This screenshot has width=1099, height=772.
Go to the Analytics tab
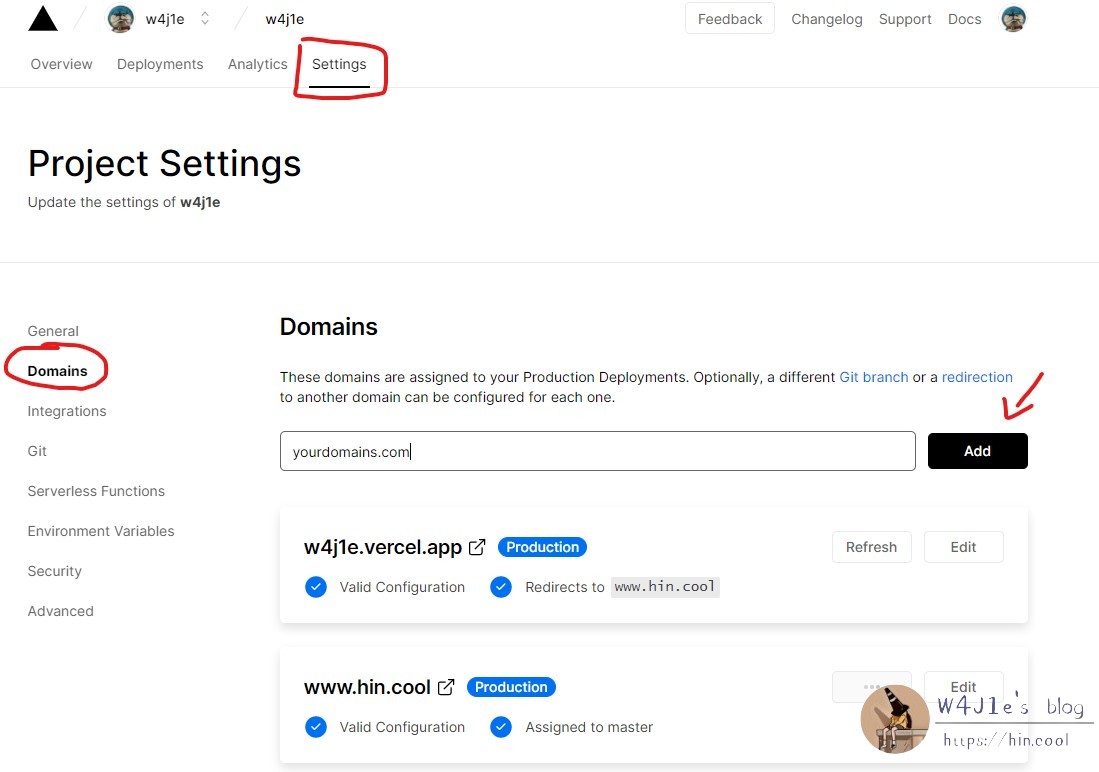[257, 64]
